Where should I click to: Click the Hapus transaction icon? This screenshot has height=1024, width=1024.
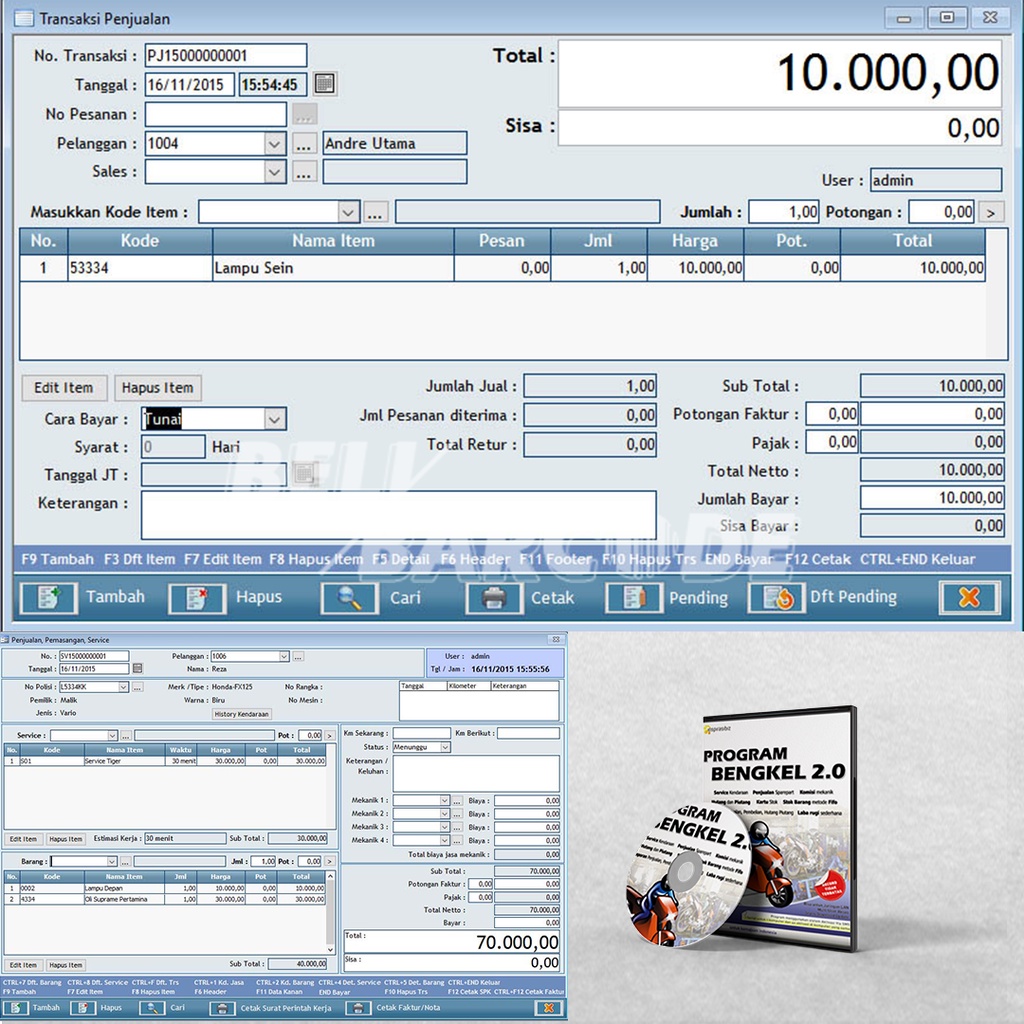coord(196,598)
